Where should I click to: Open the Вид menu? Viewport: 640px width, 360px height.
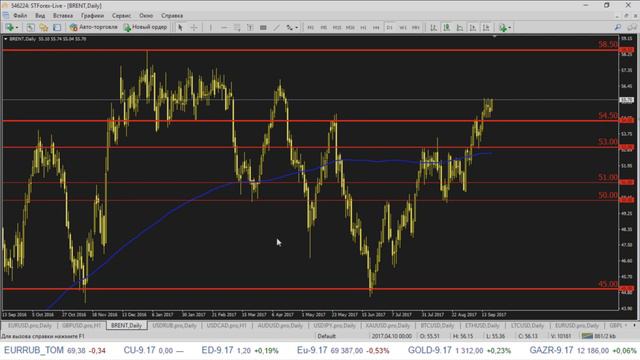pos(40,16)
